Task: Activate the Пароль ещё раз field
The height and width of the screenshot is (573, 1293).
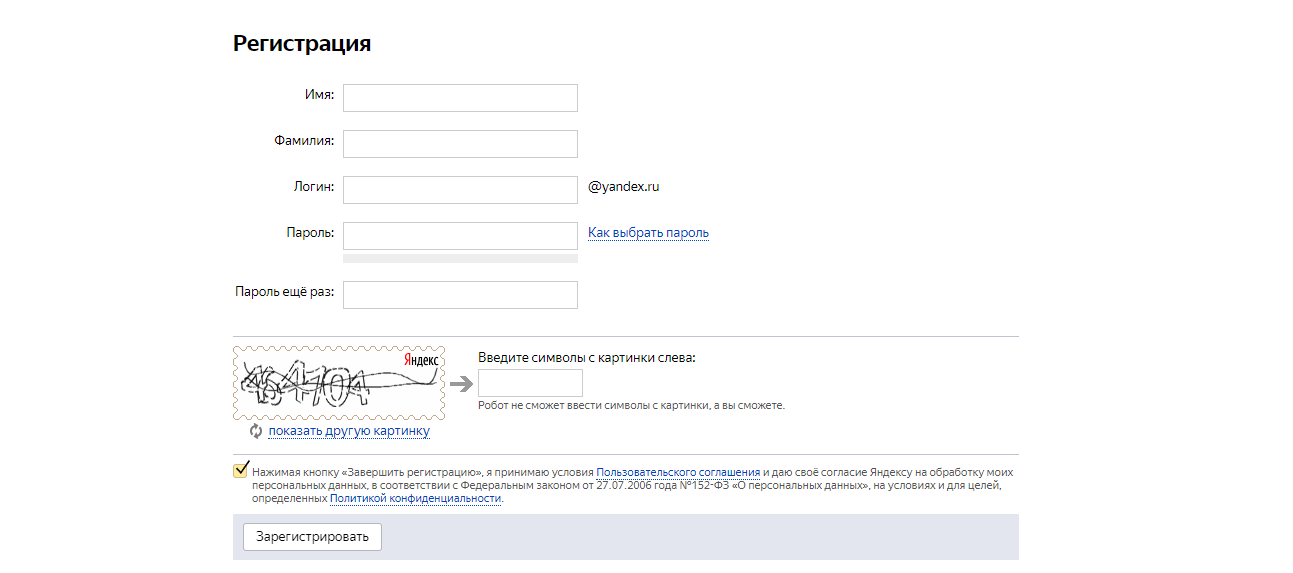Action: 460,295
